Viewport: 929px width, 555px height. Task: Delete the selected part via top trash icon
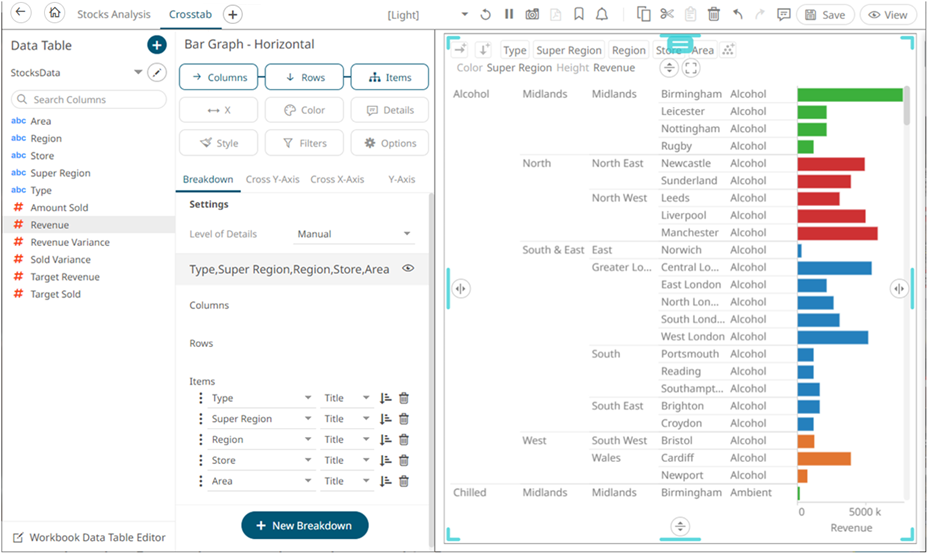point(714,14)
